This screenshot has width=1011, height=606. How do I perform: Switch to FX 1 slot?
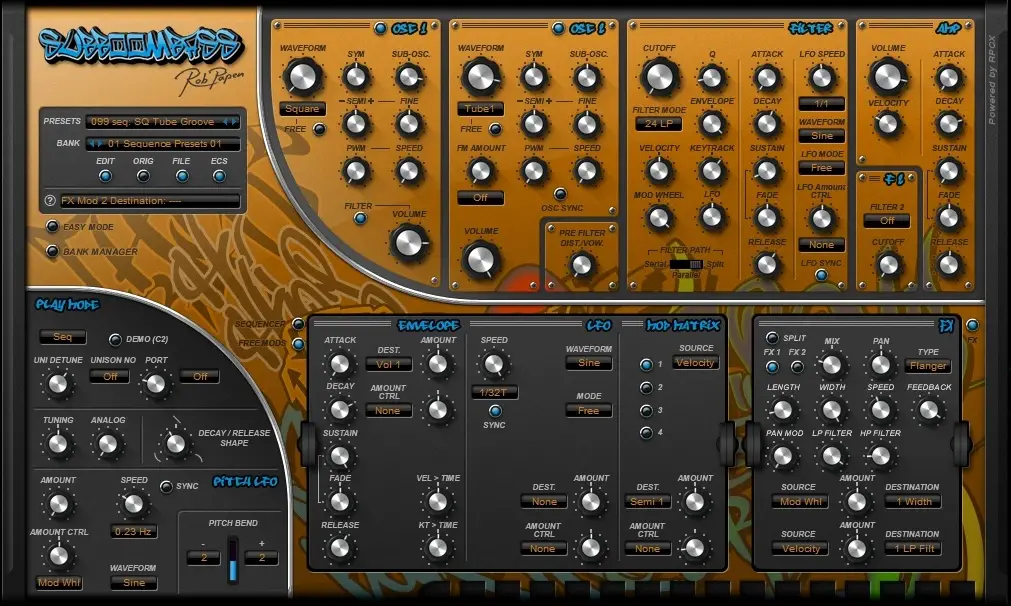click(x=772, y=367)
